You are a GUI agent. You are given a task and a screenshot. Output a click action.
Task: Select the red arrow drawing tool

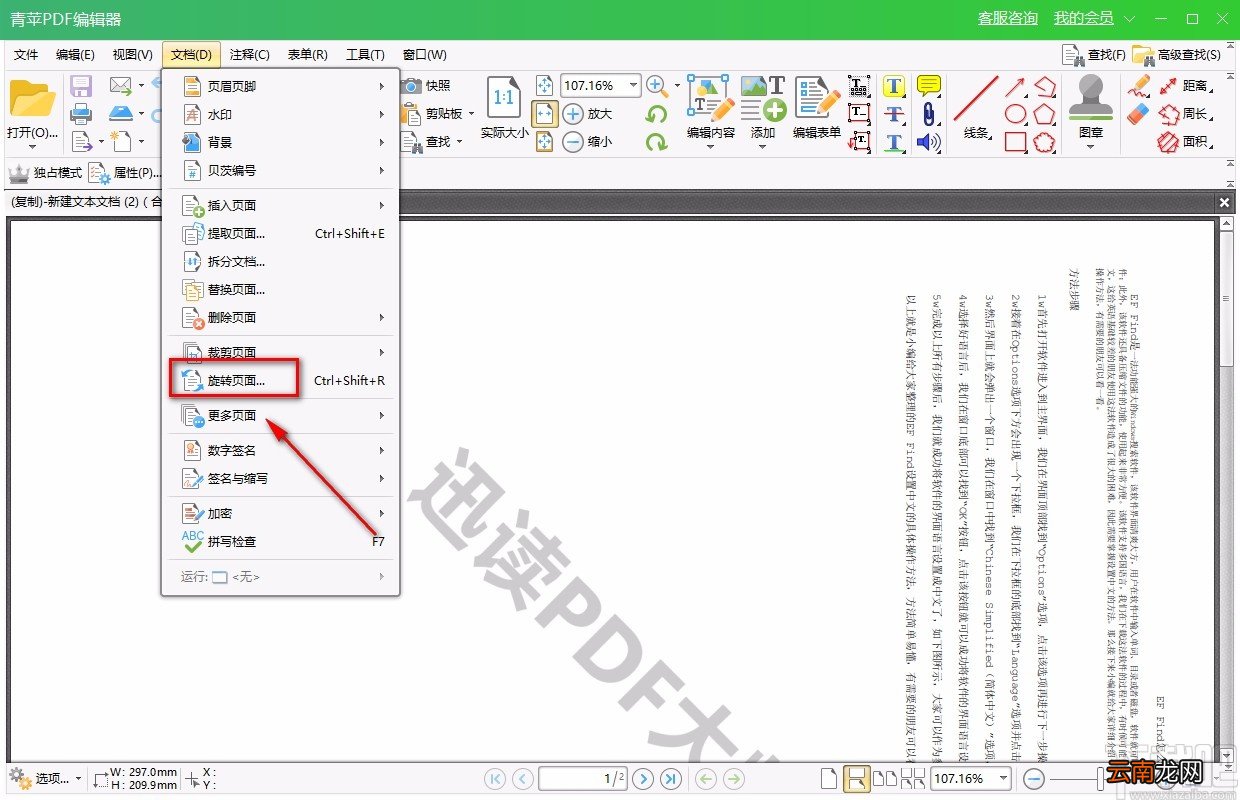click(x=1015, y=86)
